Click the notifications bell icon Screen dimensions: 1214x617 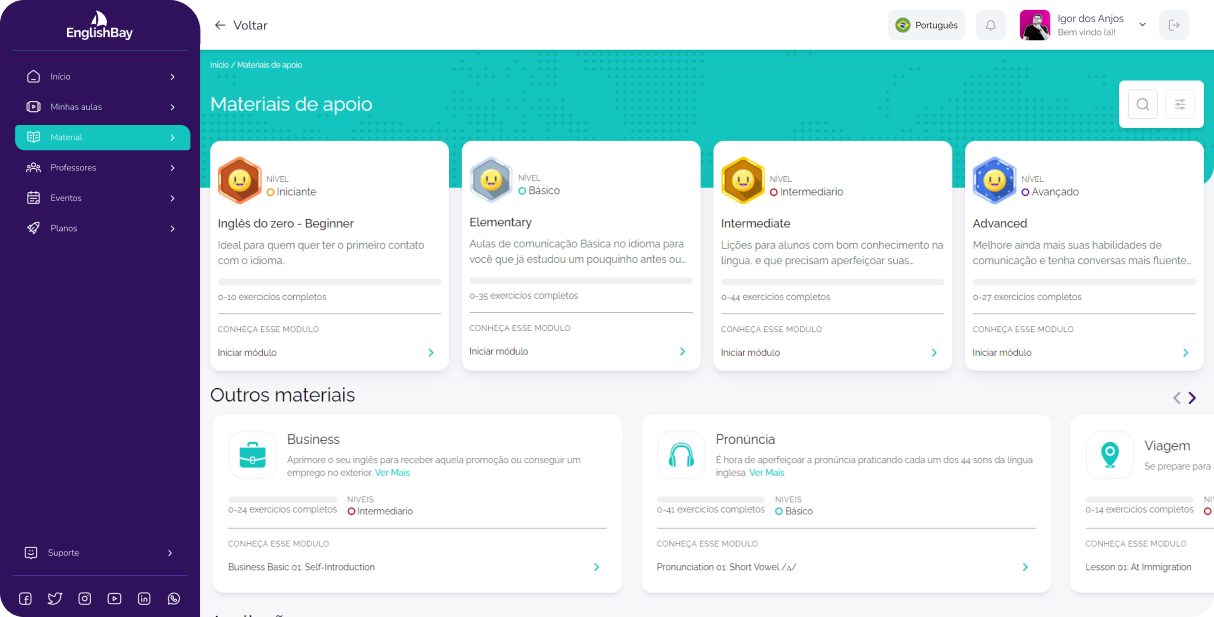tap(991, 25)
